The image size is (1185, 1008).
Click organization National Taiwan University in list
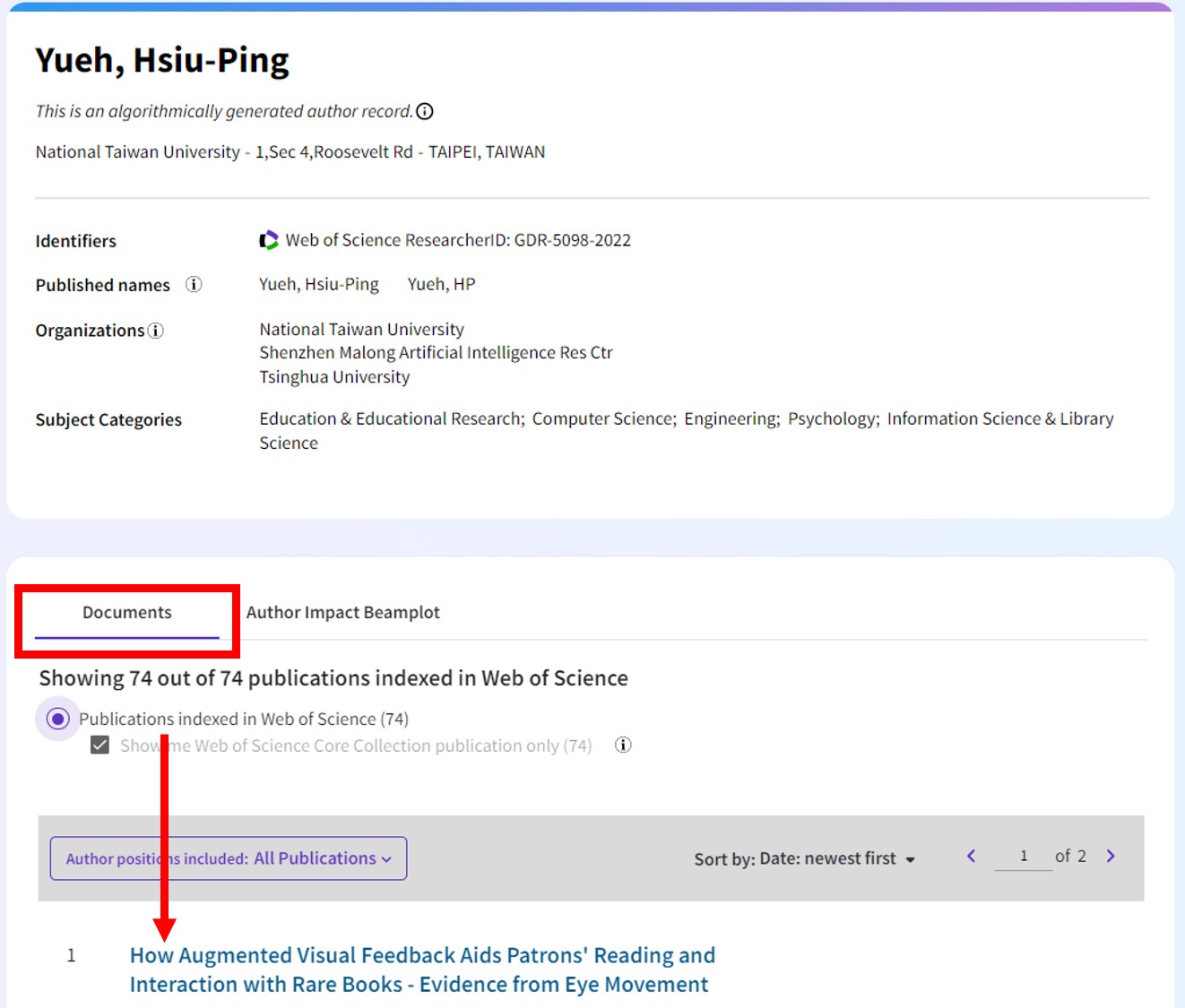[x=362, y=329]
